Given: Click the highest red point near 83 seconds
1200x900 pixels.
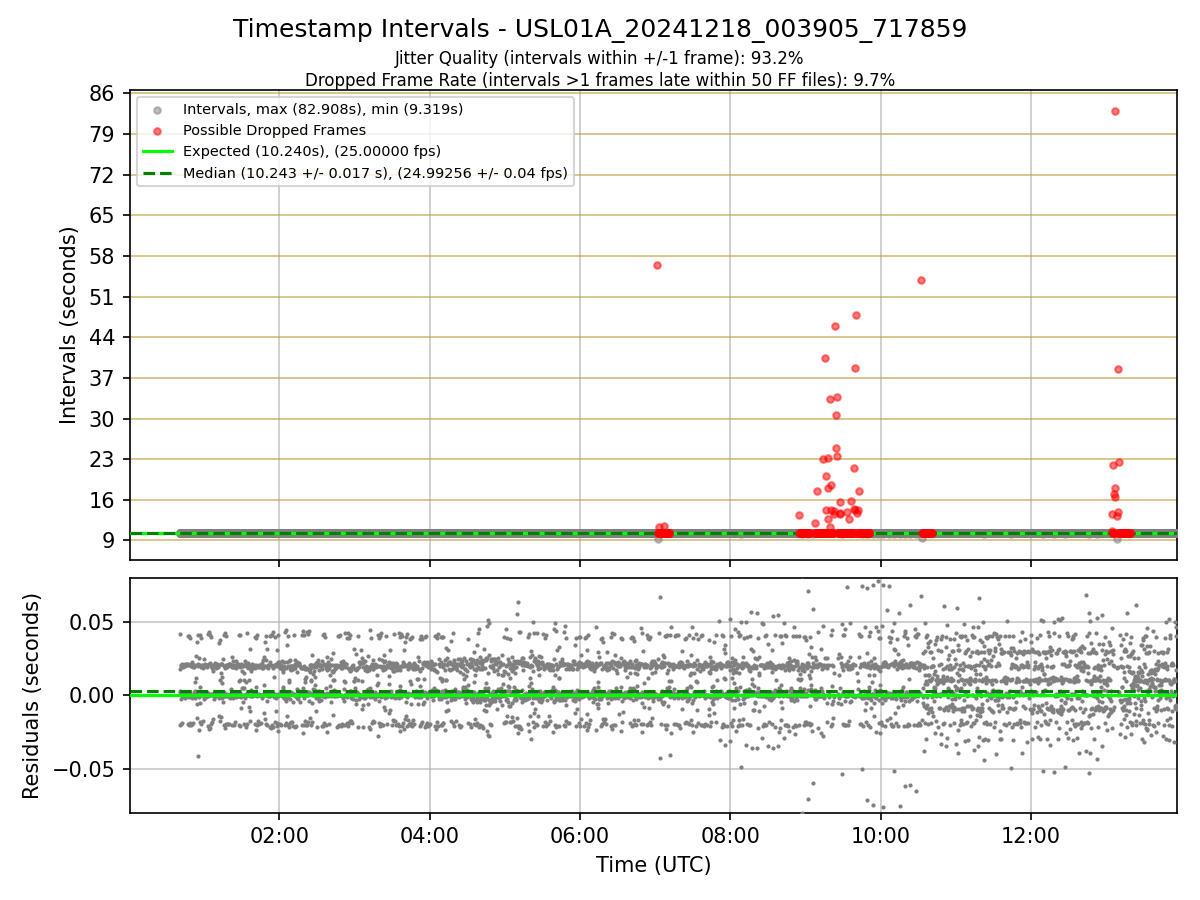Looking at the screenshot, I should pos(1115,111).
